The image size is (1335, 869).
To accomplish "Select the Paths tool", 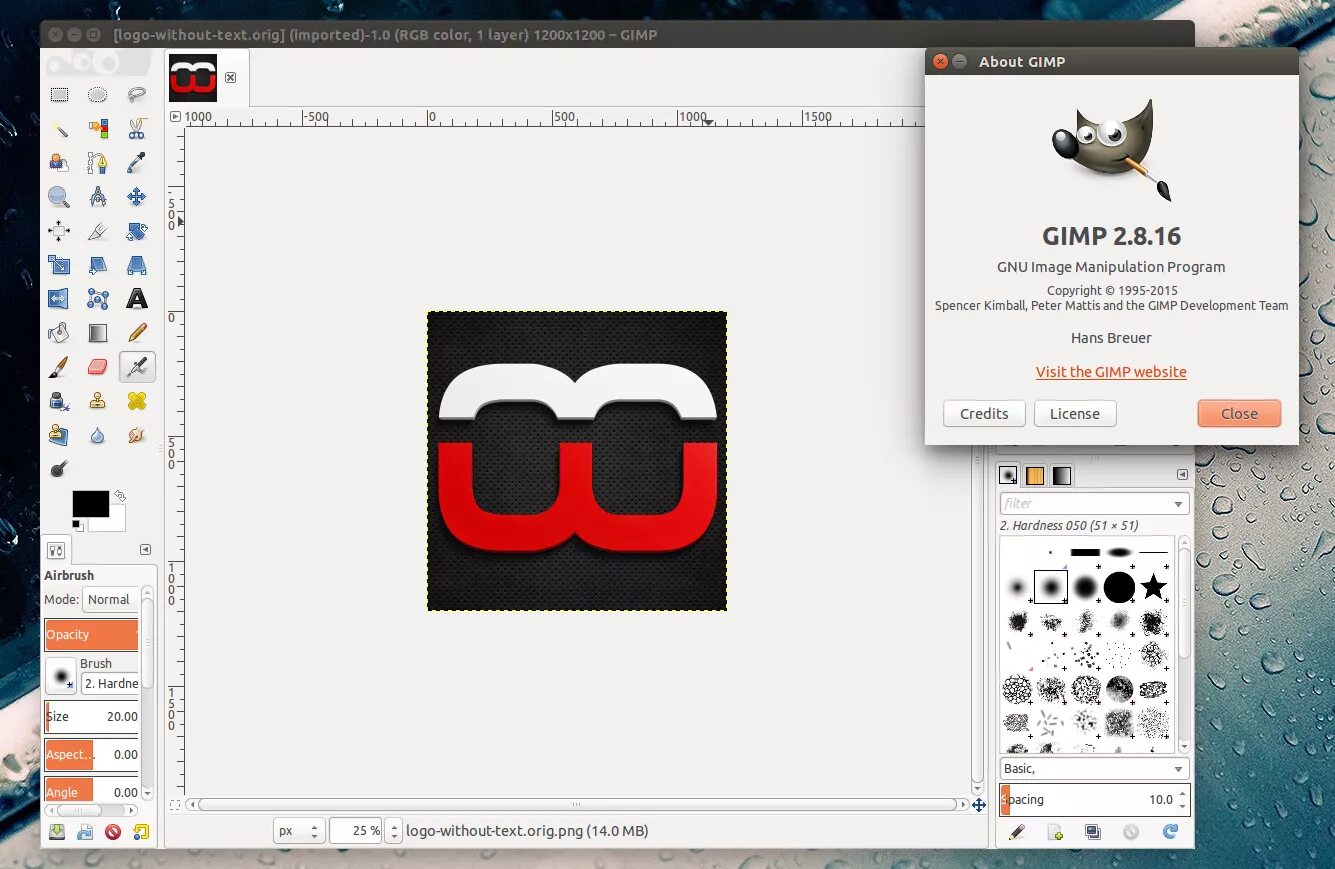I will [97, 163].
